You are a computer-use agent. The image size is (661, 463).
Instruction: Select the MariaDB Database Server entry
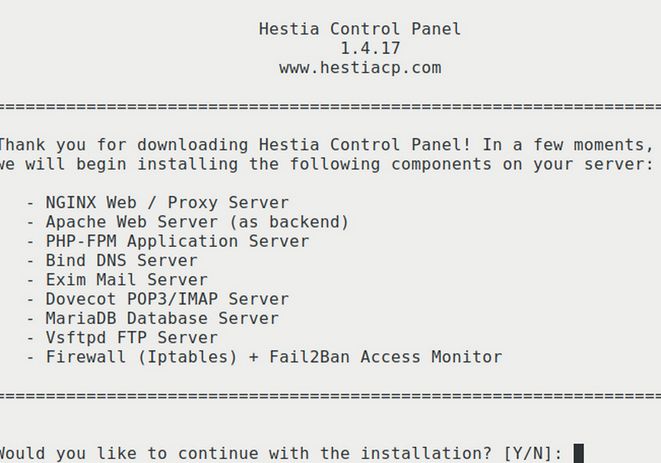[163, 318]
